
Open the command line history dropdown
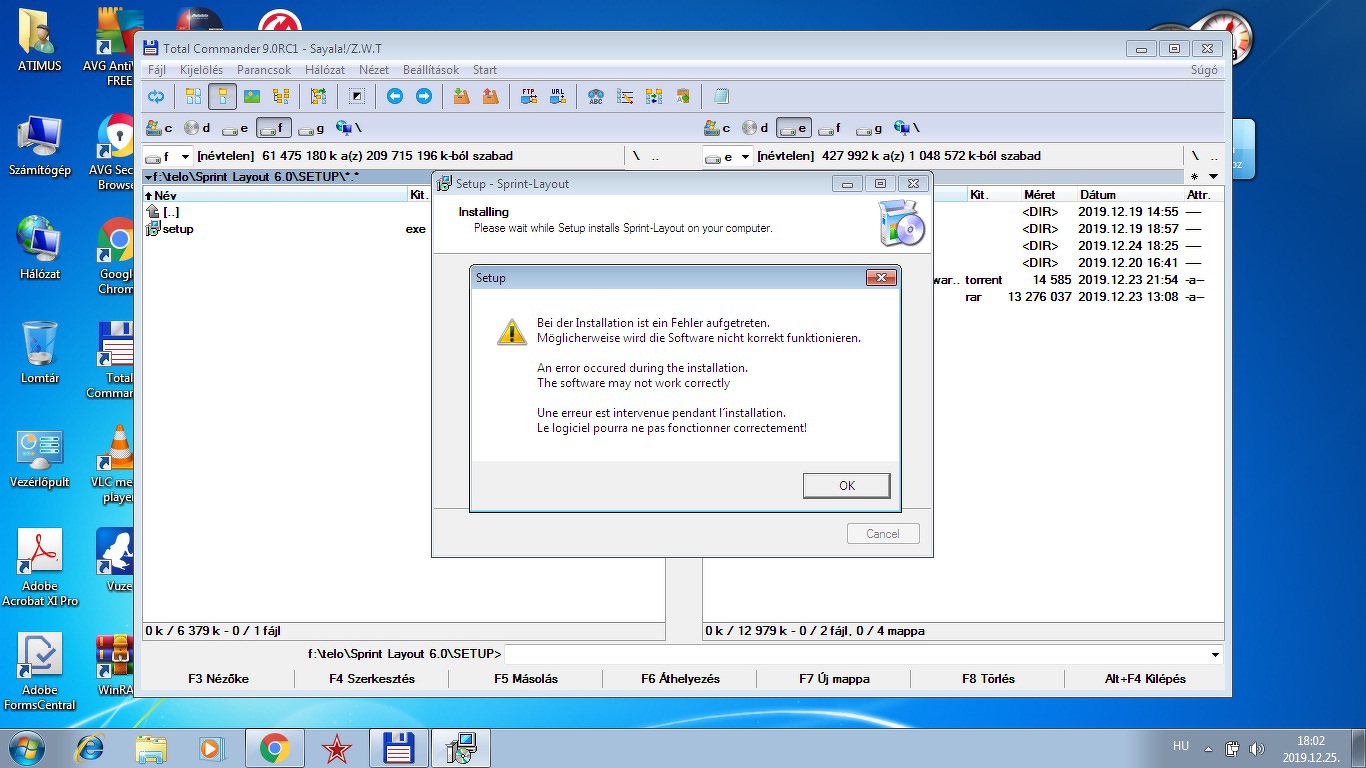tap(1215, 655)
